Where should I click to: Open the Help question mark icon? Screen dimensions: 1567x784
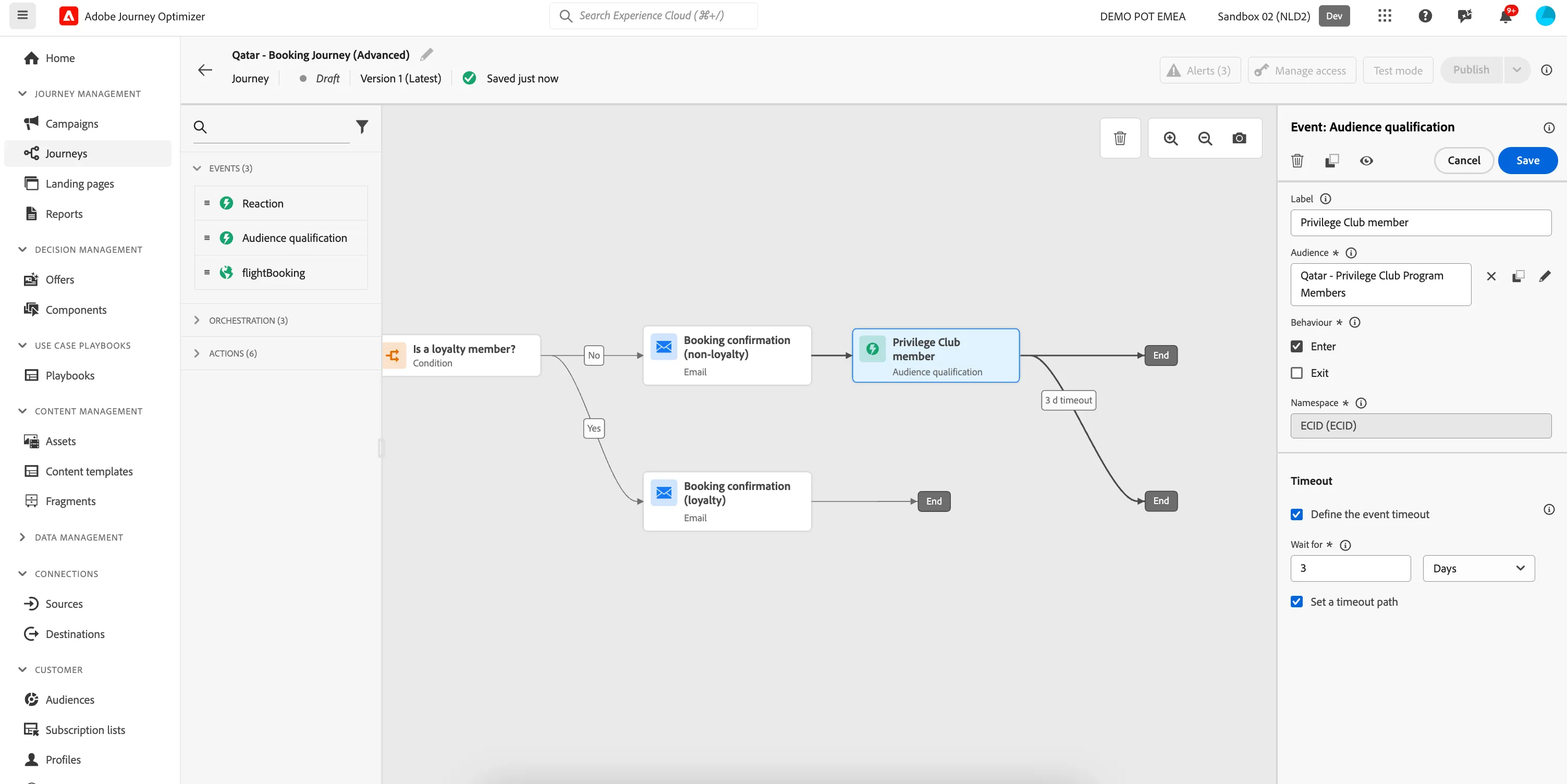(x=1425, y=16)
